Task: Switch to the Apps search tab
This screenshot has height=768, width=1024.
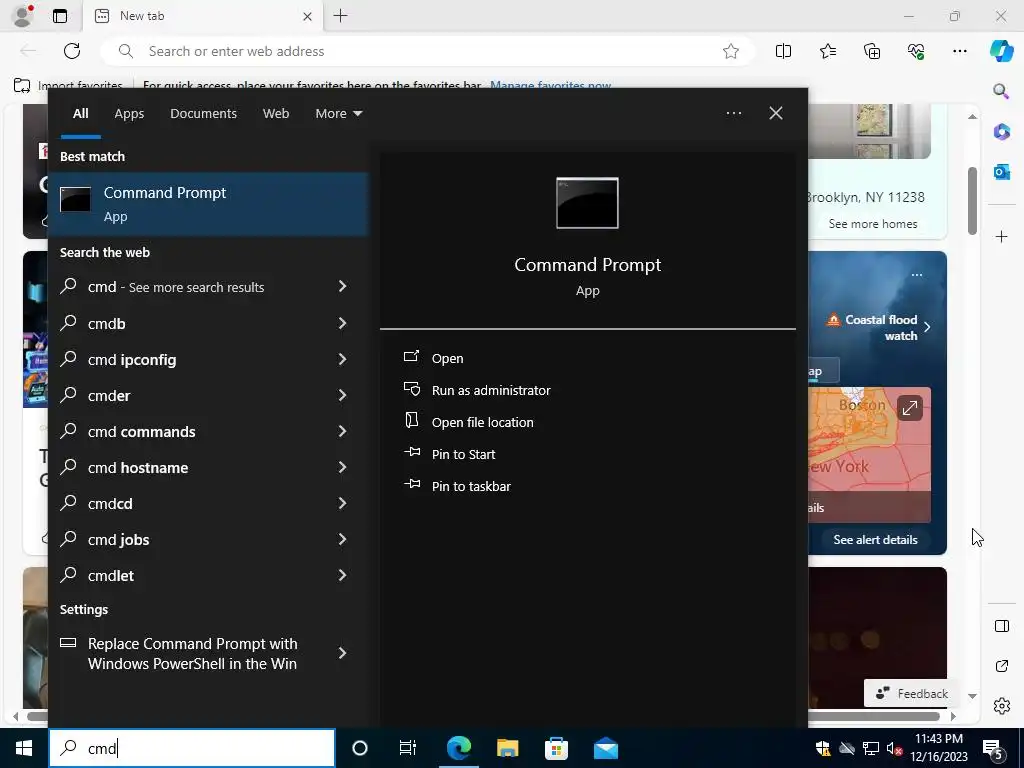Action: click(129, 114)
